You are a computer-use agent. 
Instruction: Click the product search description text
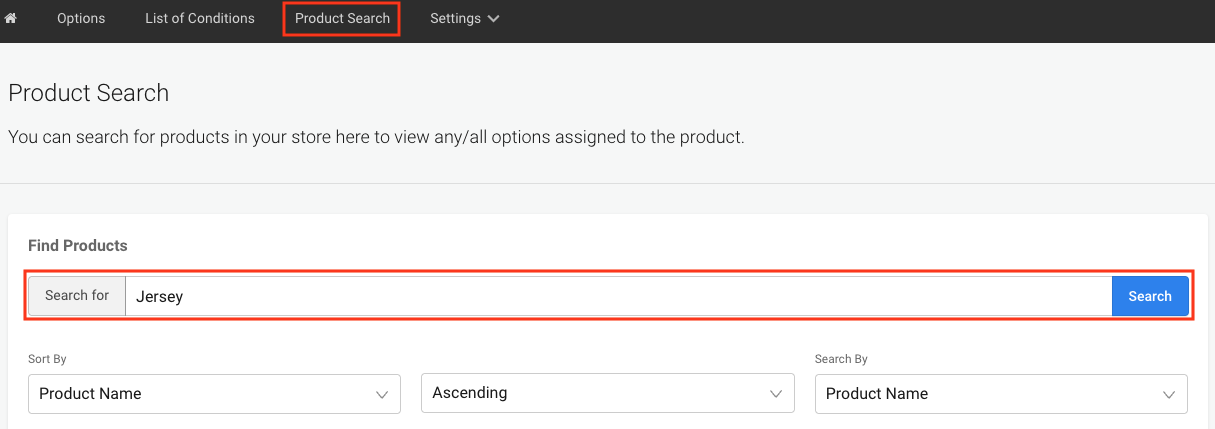[x=376, y=137]
